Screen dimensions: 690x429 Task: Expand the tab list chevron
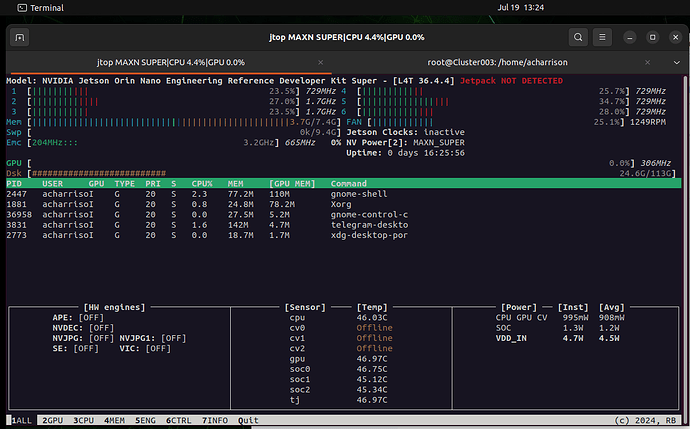point(677,62)
